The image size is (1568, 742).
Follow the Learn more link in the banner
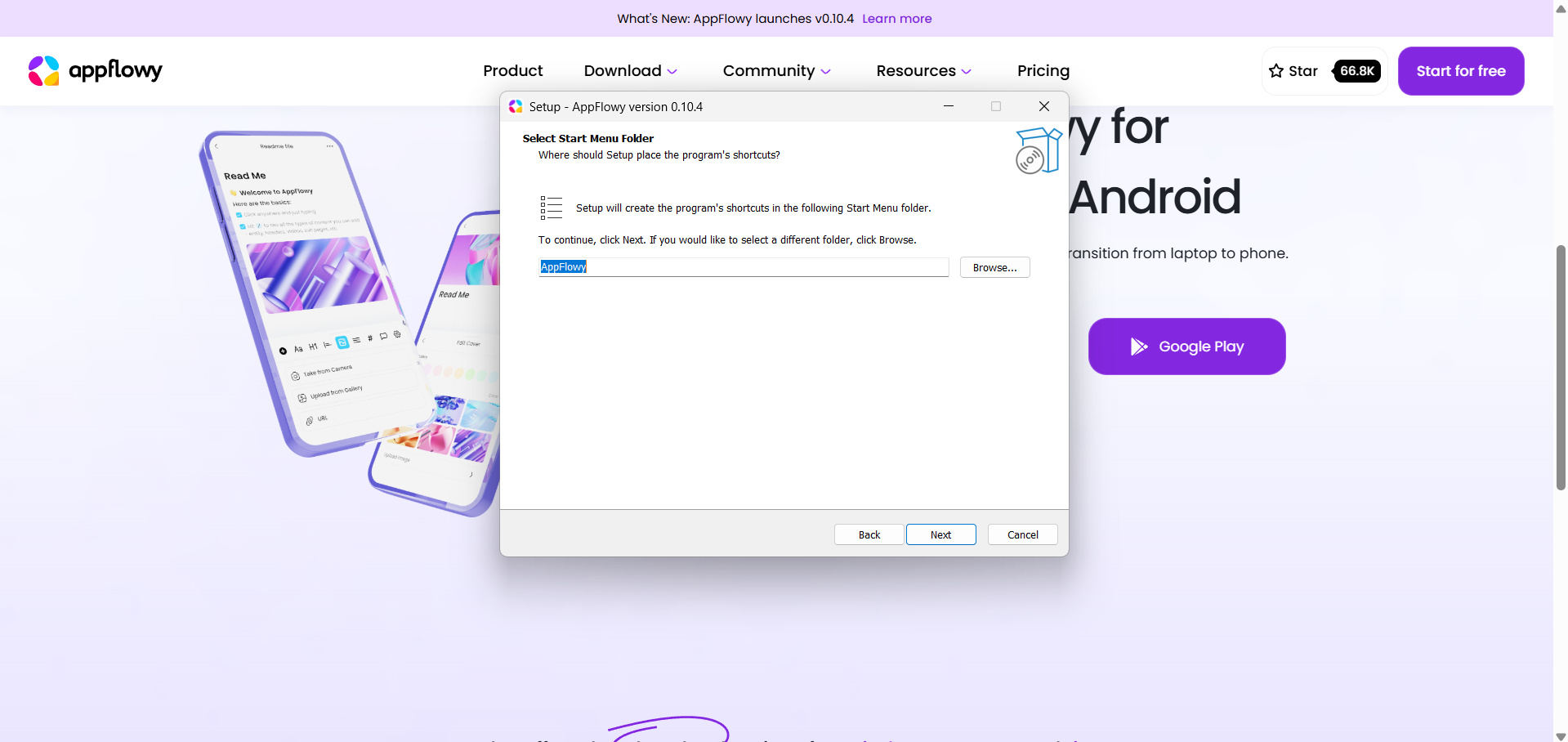click(896, 19)
